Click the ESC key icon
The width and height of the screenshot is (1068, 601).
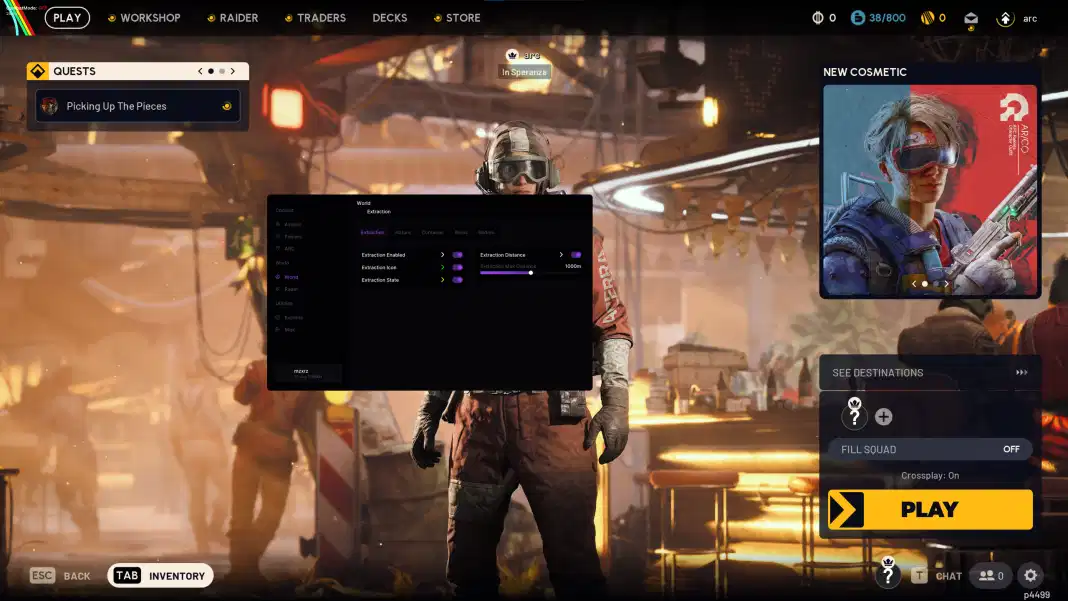click(x=42, y=575)
